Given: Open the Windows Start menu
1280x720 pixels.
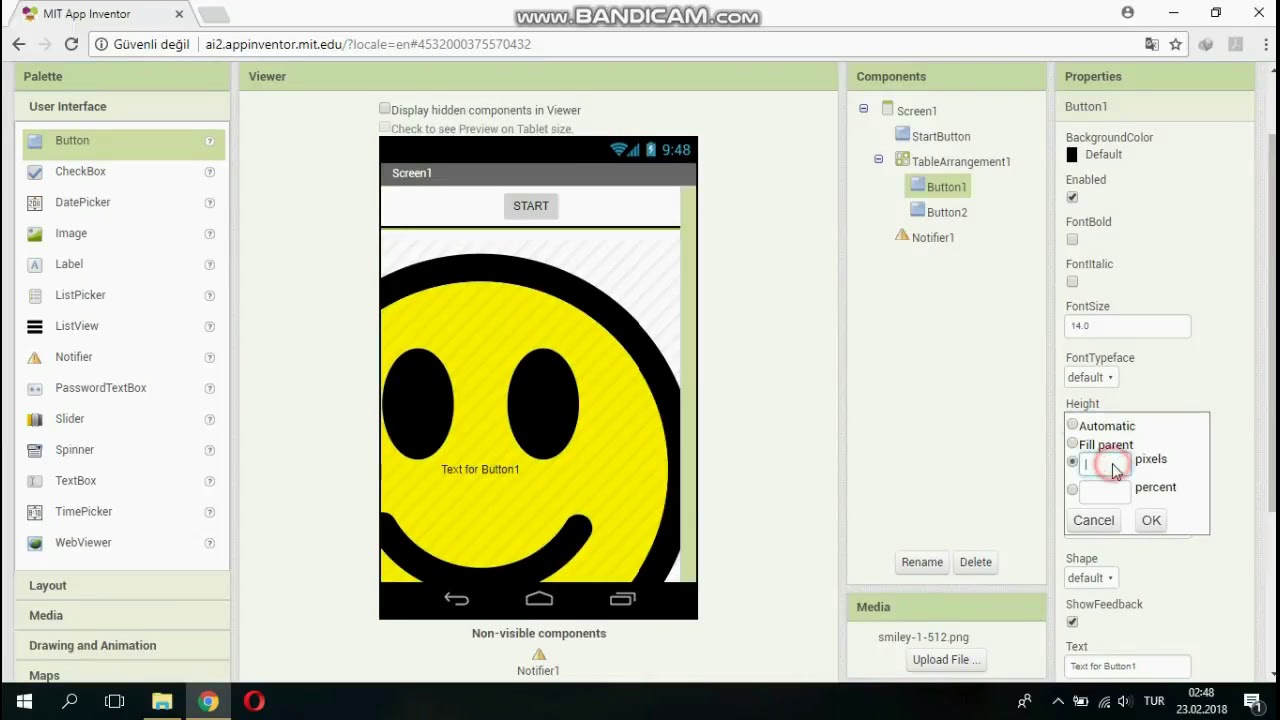Looking at the screenshot, I should click(24, 701).
